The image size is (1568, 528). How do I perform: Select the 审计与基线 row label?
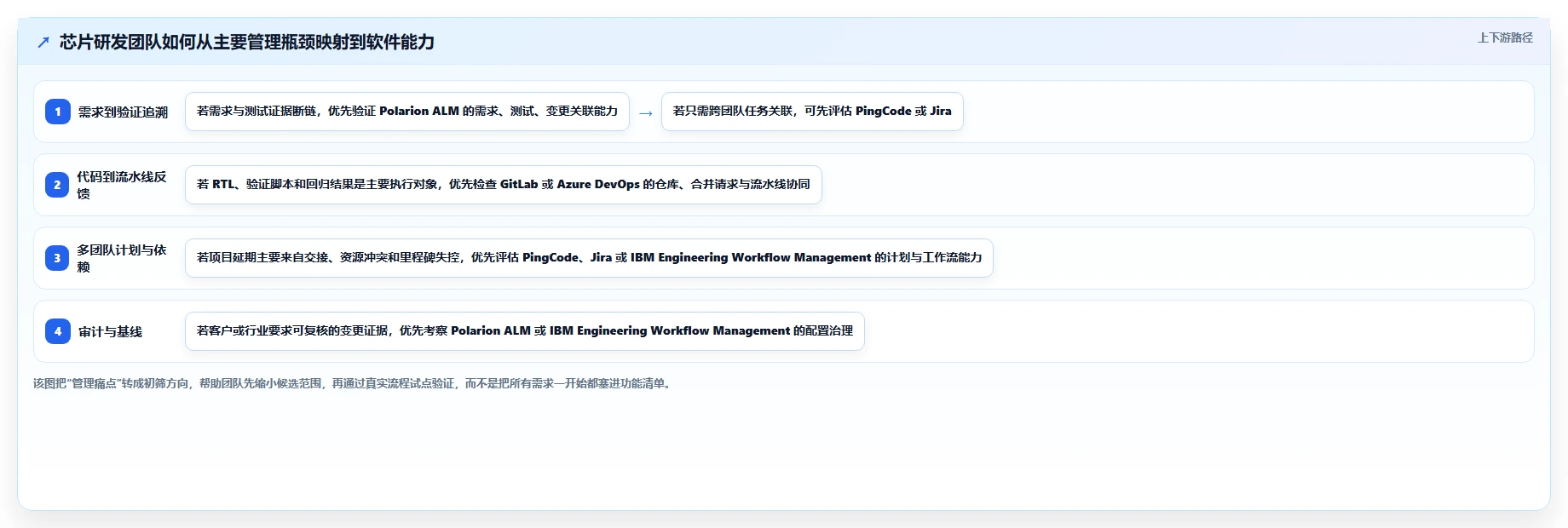point(110,331)
